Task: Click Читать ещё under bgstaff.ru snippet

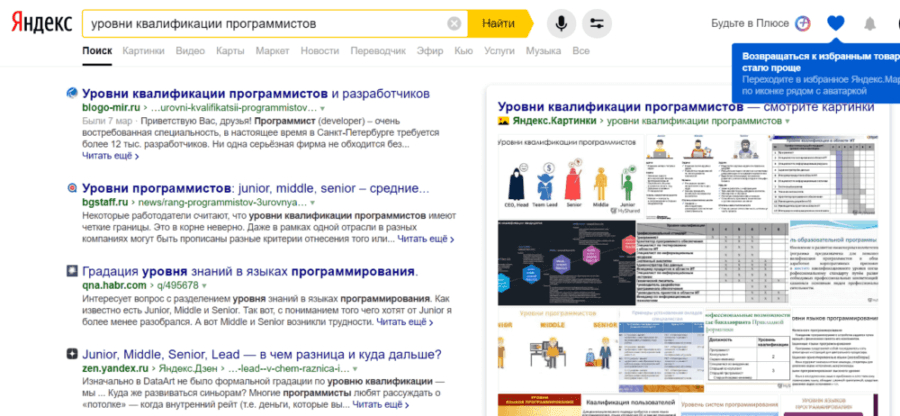Action: [426, 239]
